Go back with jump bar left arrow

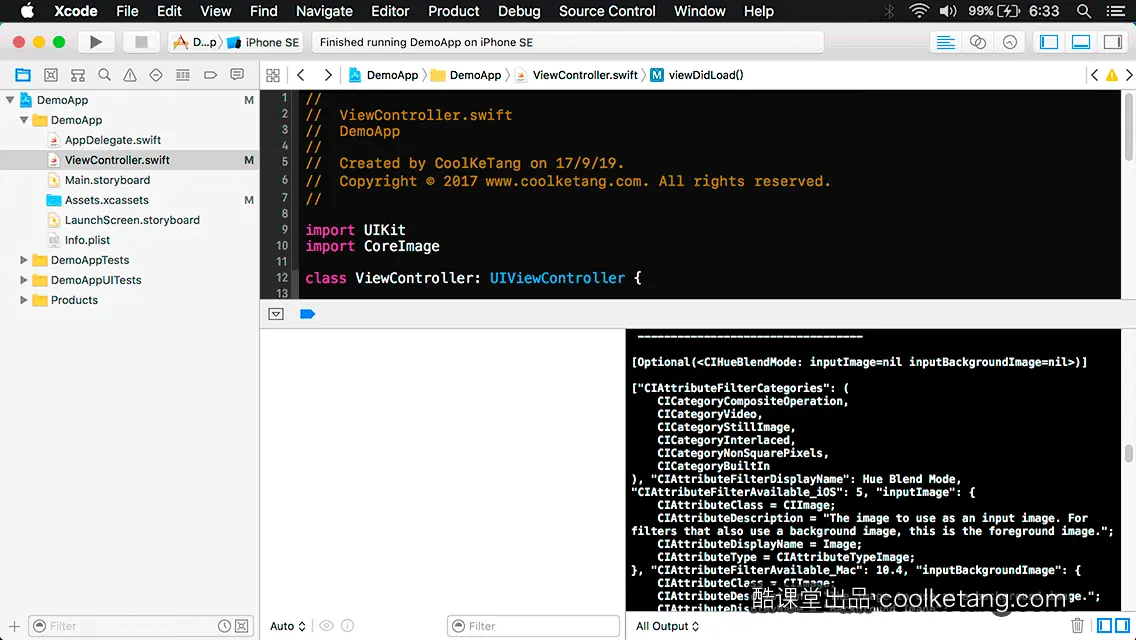tap(301, 75)
